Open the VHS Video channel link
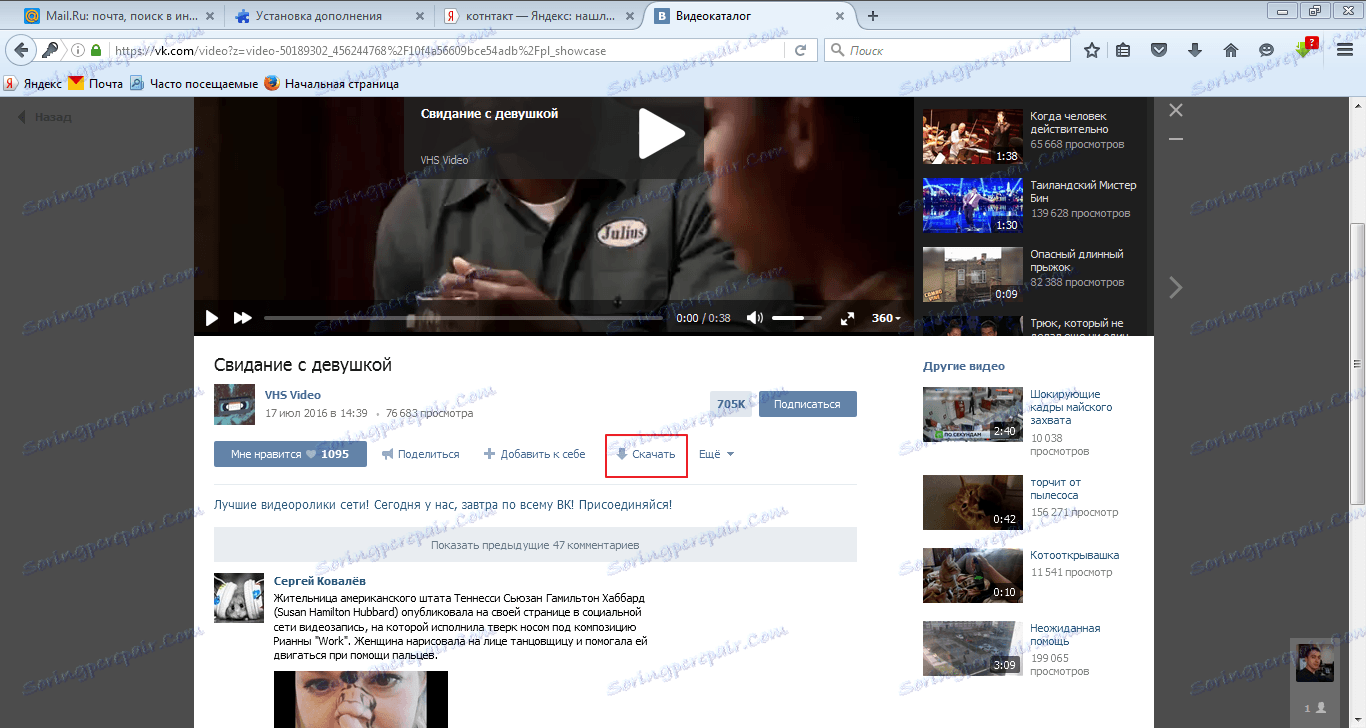The image size is (1366, 728). 293,395
